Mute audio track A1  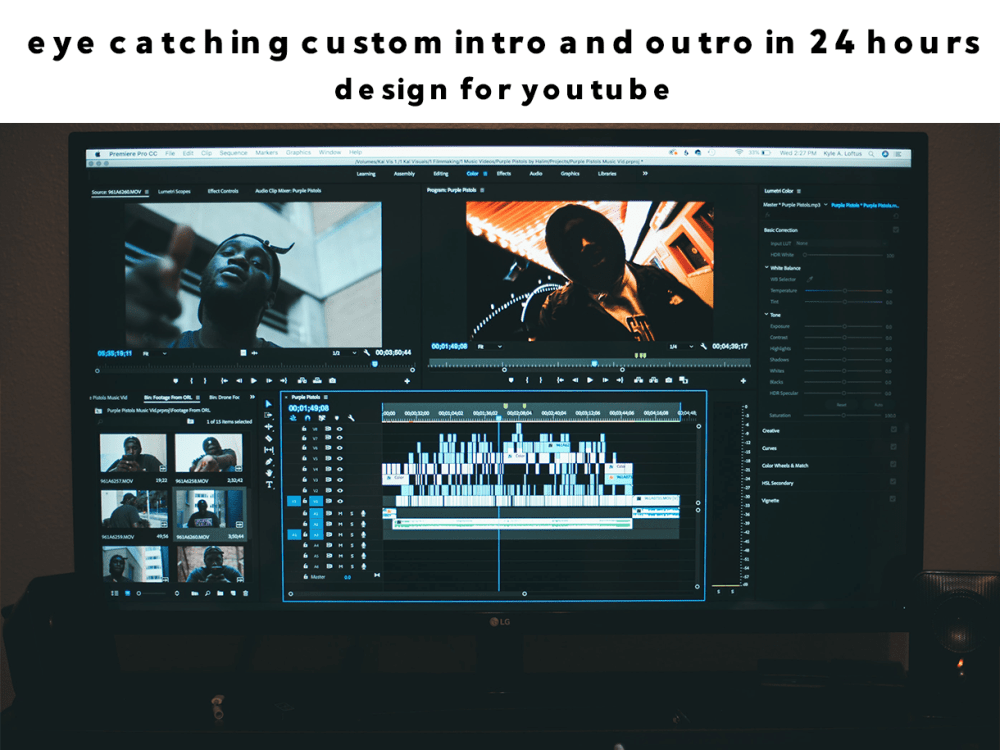[x=341, y=513]
